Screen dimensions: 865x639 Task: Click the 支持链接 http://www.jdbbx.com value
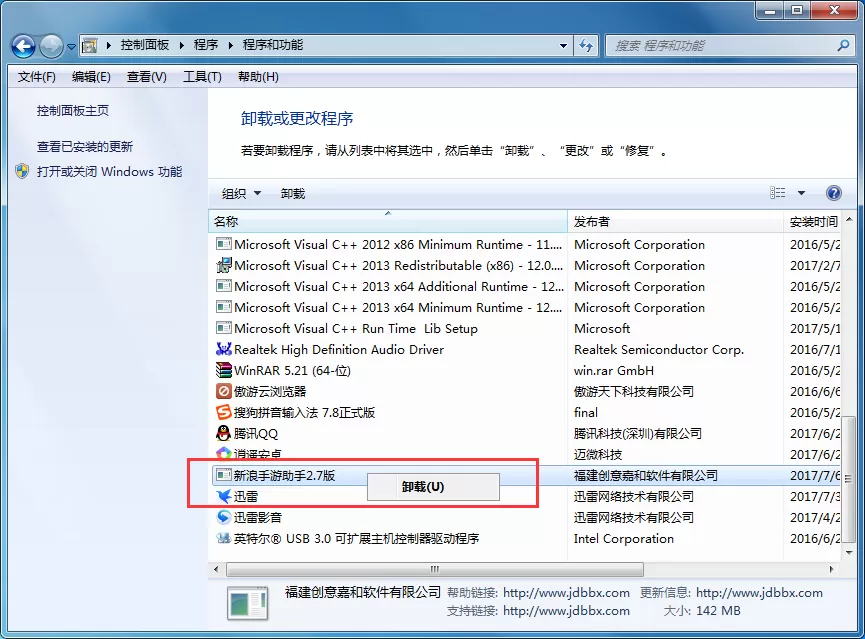click(x=566, y=611)
